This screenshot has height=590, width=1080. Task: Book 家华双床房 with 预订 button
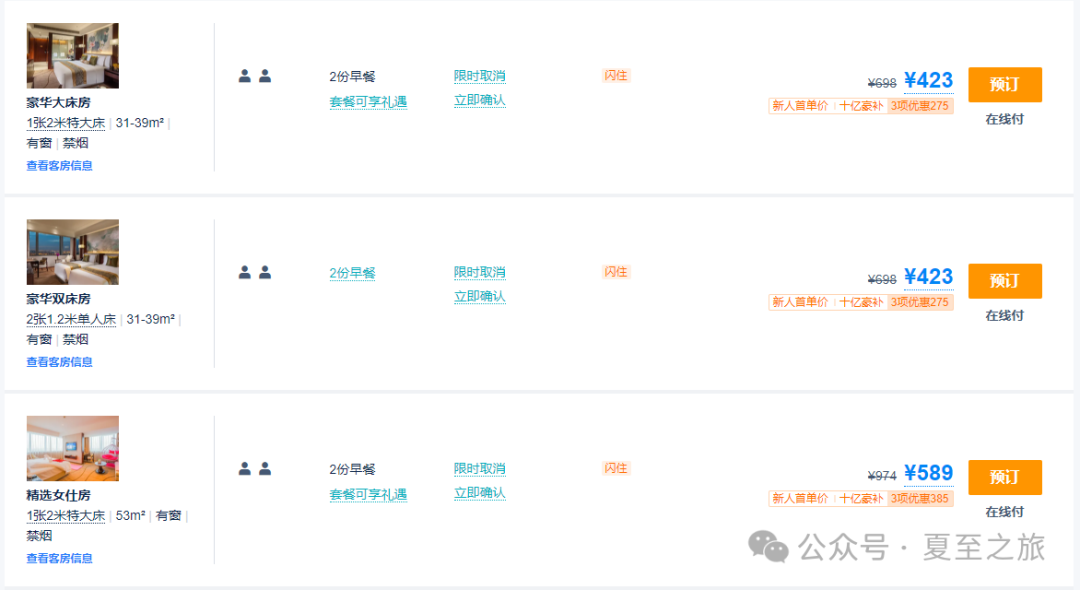(x=1004, y=281)
